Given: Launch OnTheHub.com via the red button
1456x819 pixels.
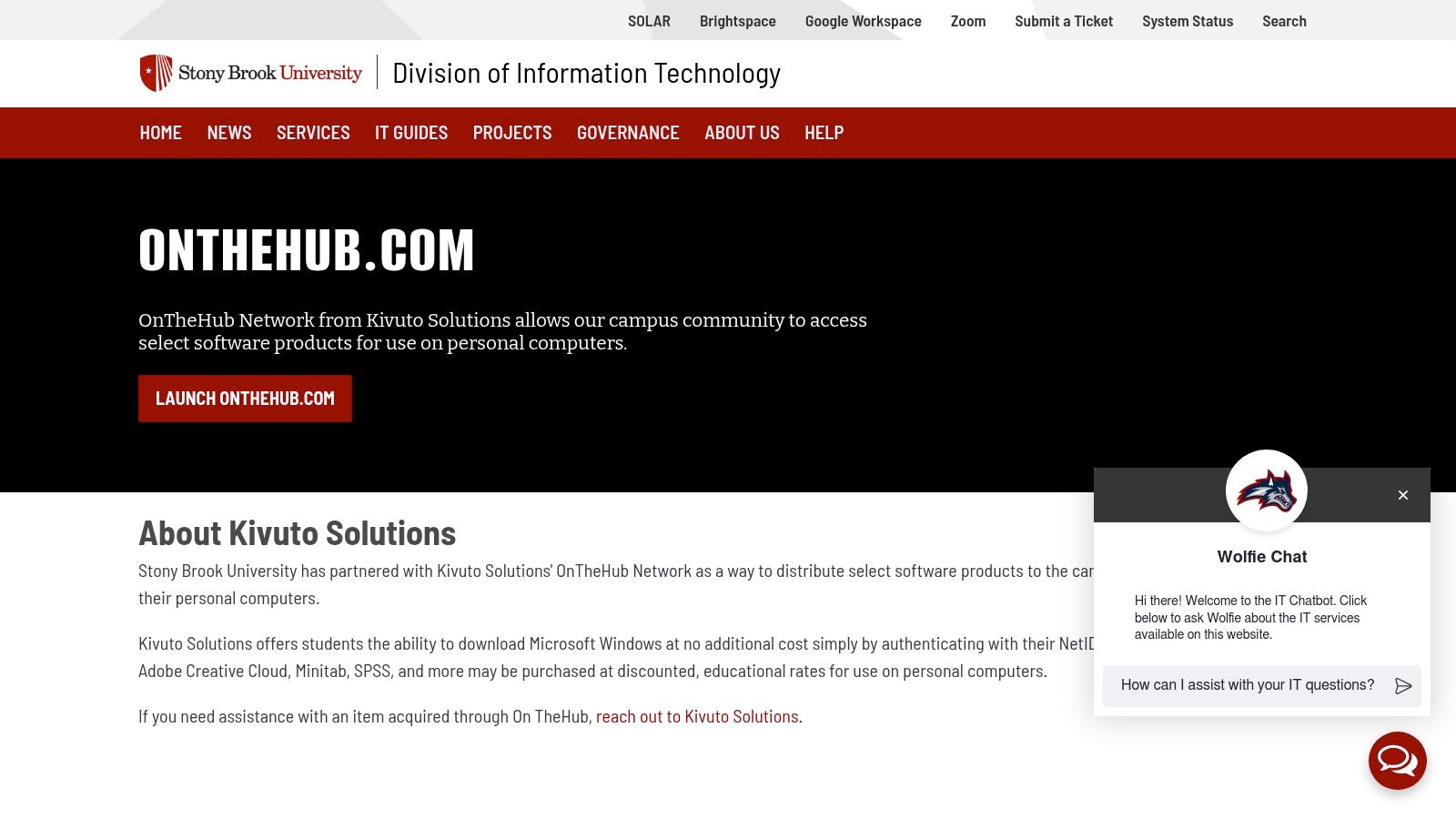Looking at the screenshot, I should pos(245,399).
